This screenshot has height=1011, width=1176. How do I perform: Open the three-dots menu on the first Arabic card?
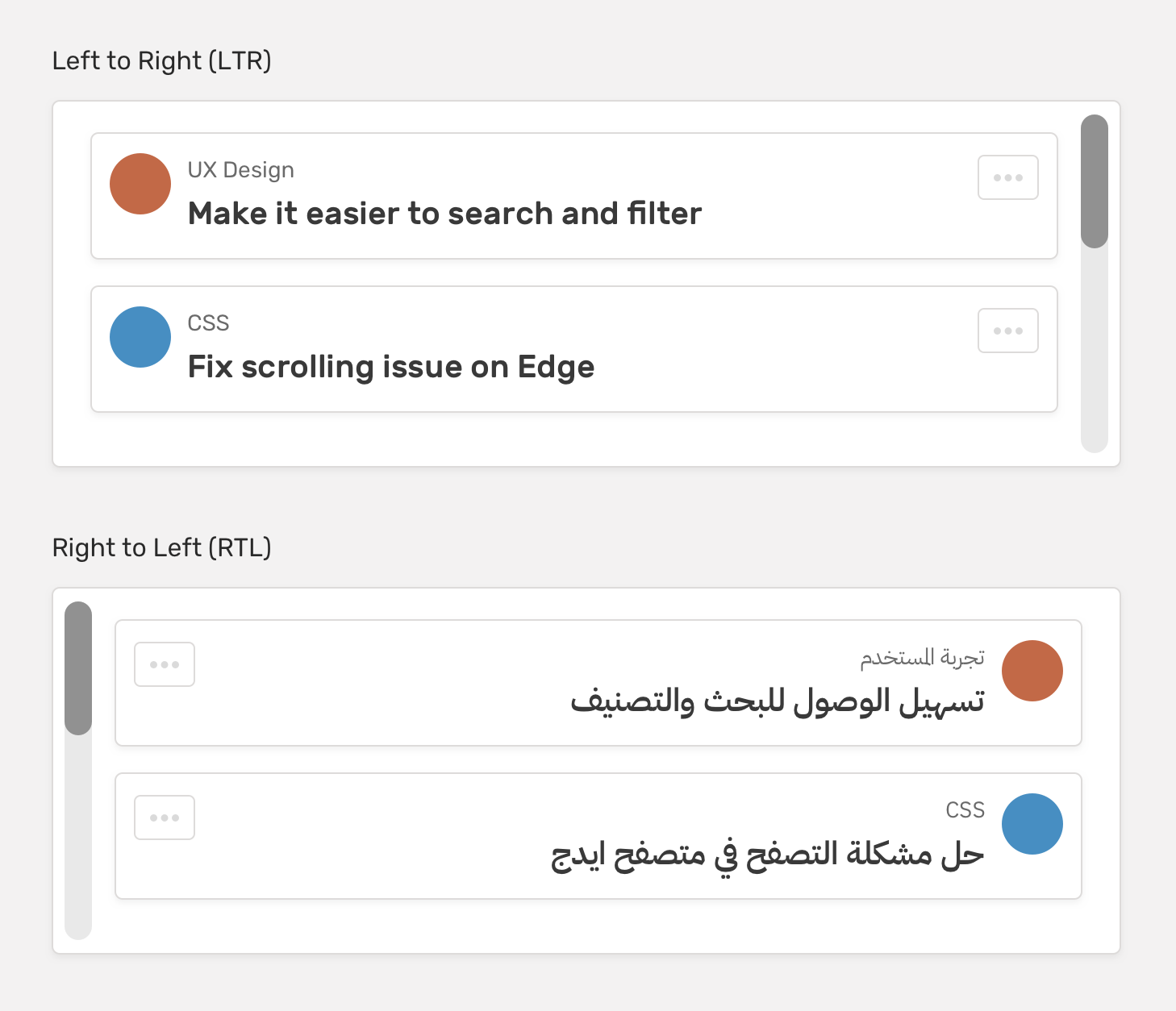(165, 664)
